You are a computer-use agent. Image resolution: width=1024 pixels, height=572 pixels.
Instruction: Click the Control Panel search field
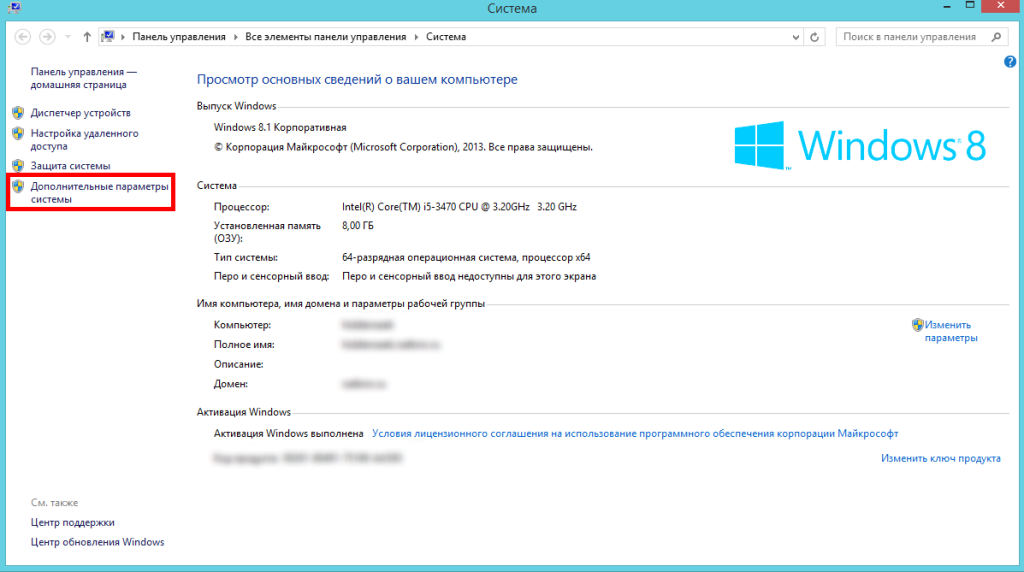tap(910, 37)
